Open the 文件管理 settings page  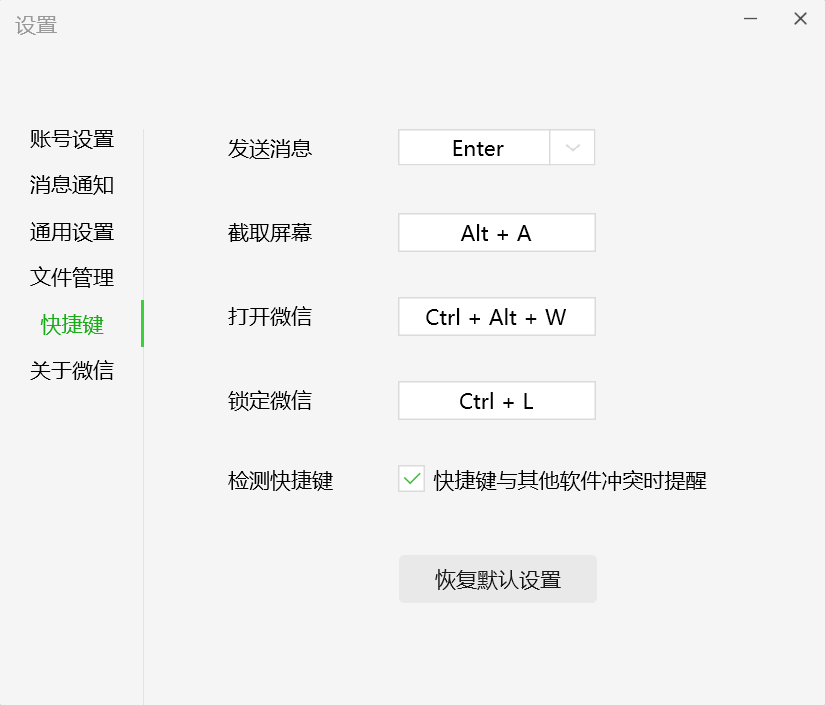[x=71, y=277]
